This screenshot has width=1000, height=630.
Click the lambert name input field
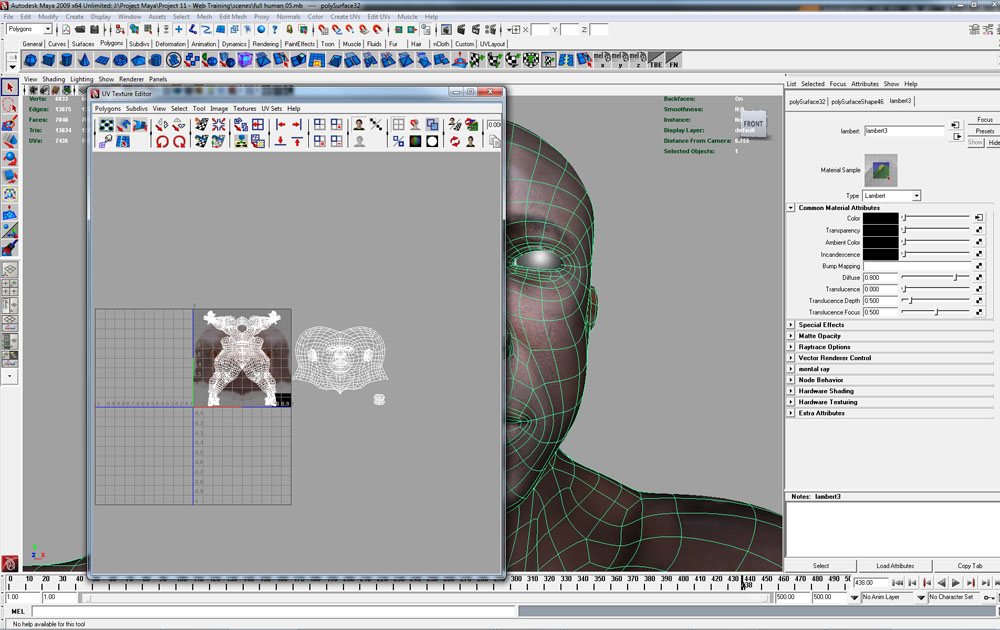click(x=904, y=131)
